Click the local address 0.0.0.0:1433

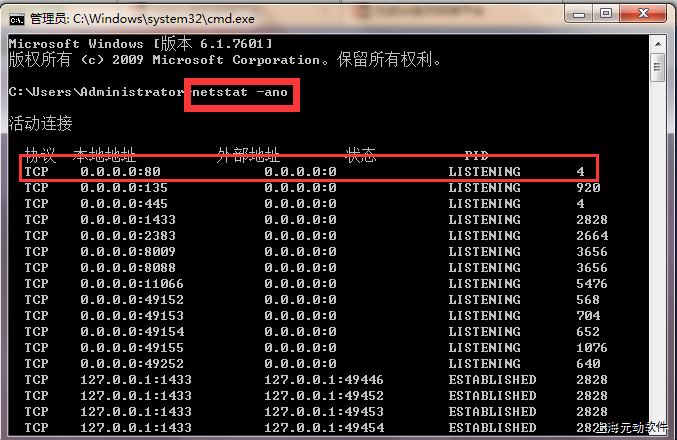[128, 220]
